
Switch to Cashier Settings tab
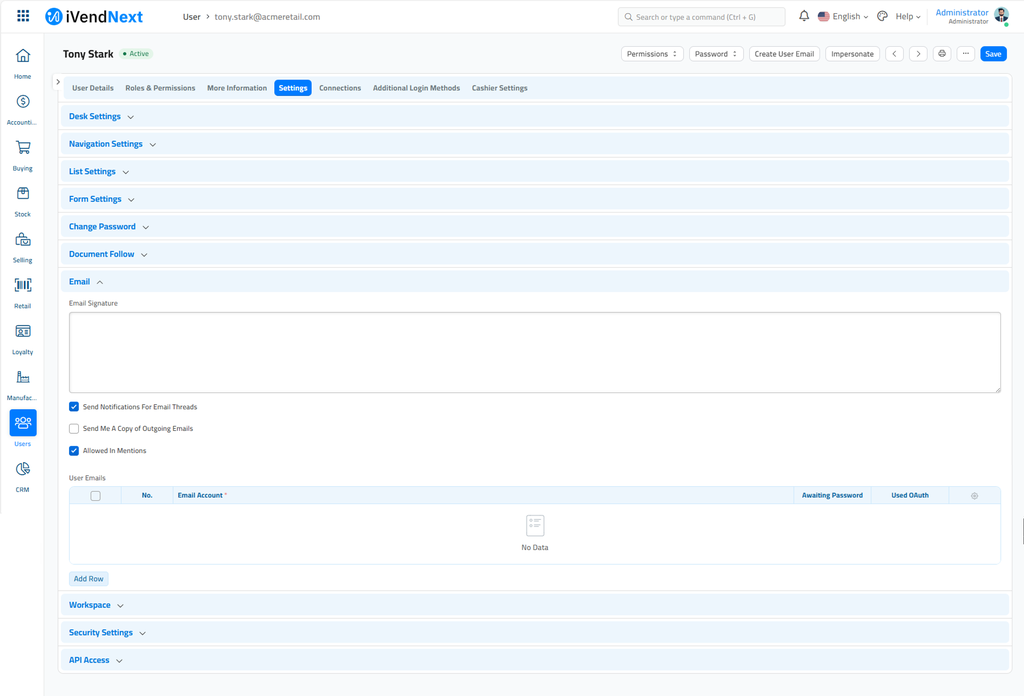[x=500, y=88]
